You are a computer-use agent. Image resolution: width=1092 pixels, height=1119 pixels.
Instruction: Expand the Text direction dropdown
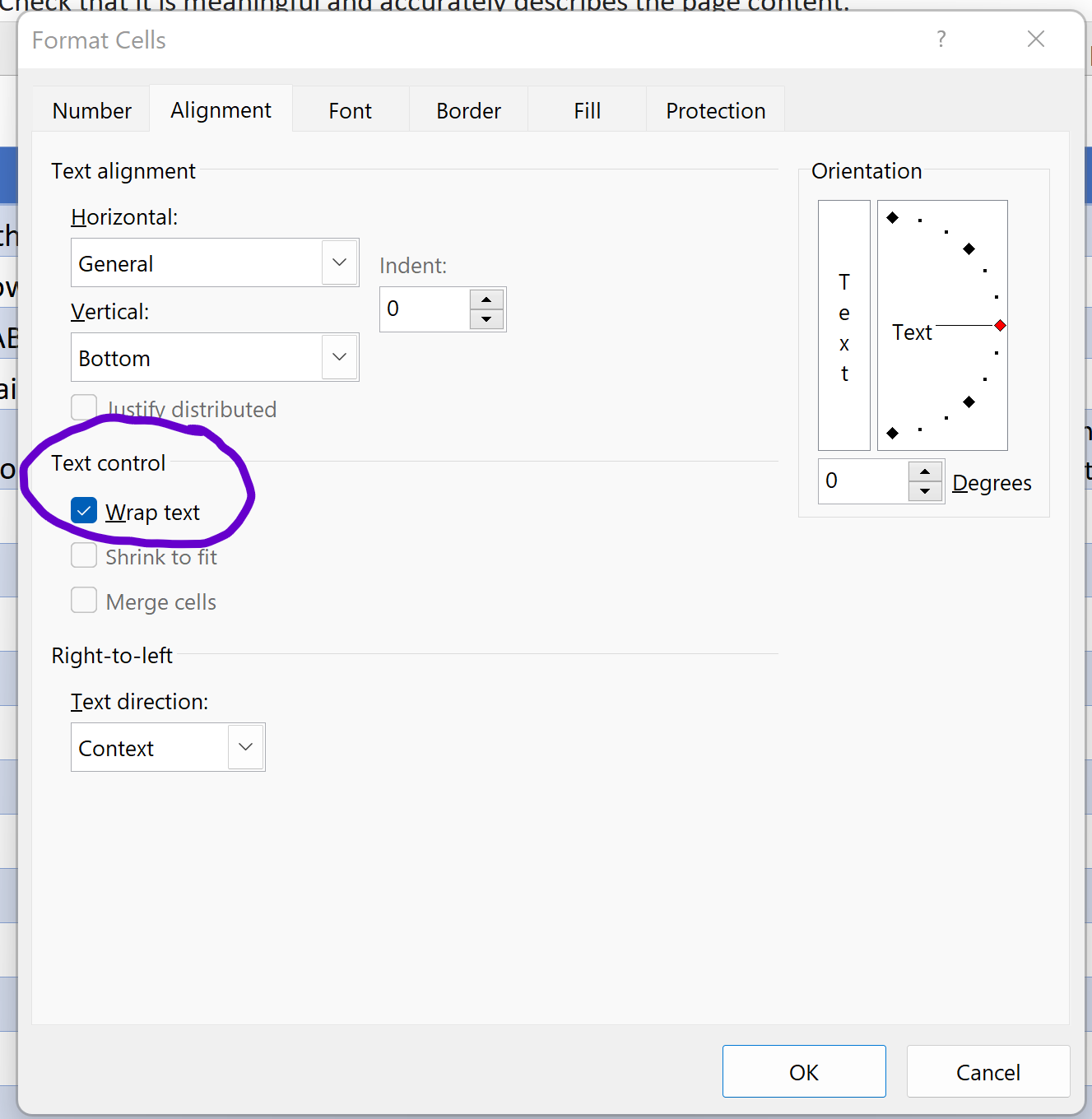pyautogui.click(x=245, y=748)
